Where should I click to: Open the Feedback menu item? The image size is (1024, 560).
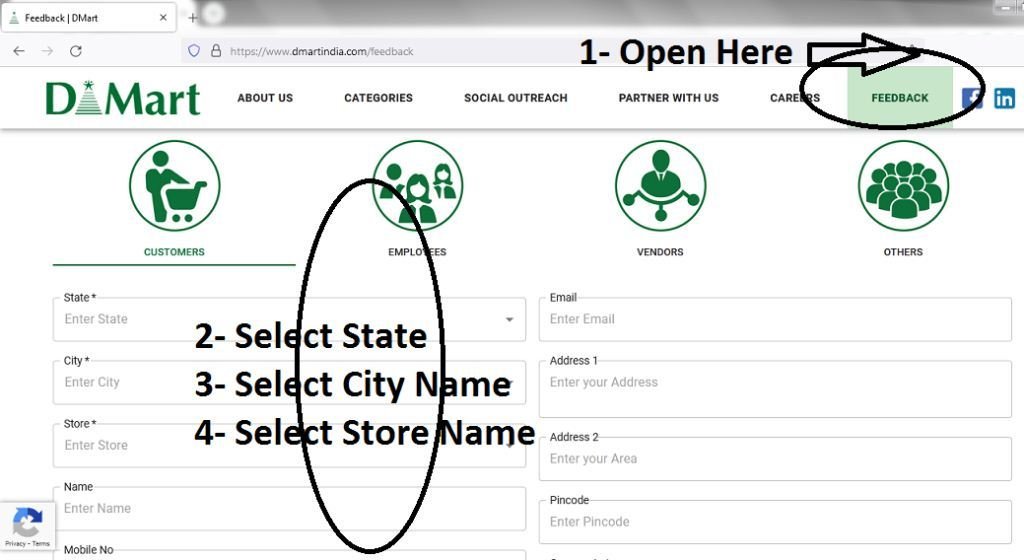[899, 98]
